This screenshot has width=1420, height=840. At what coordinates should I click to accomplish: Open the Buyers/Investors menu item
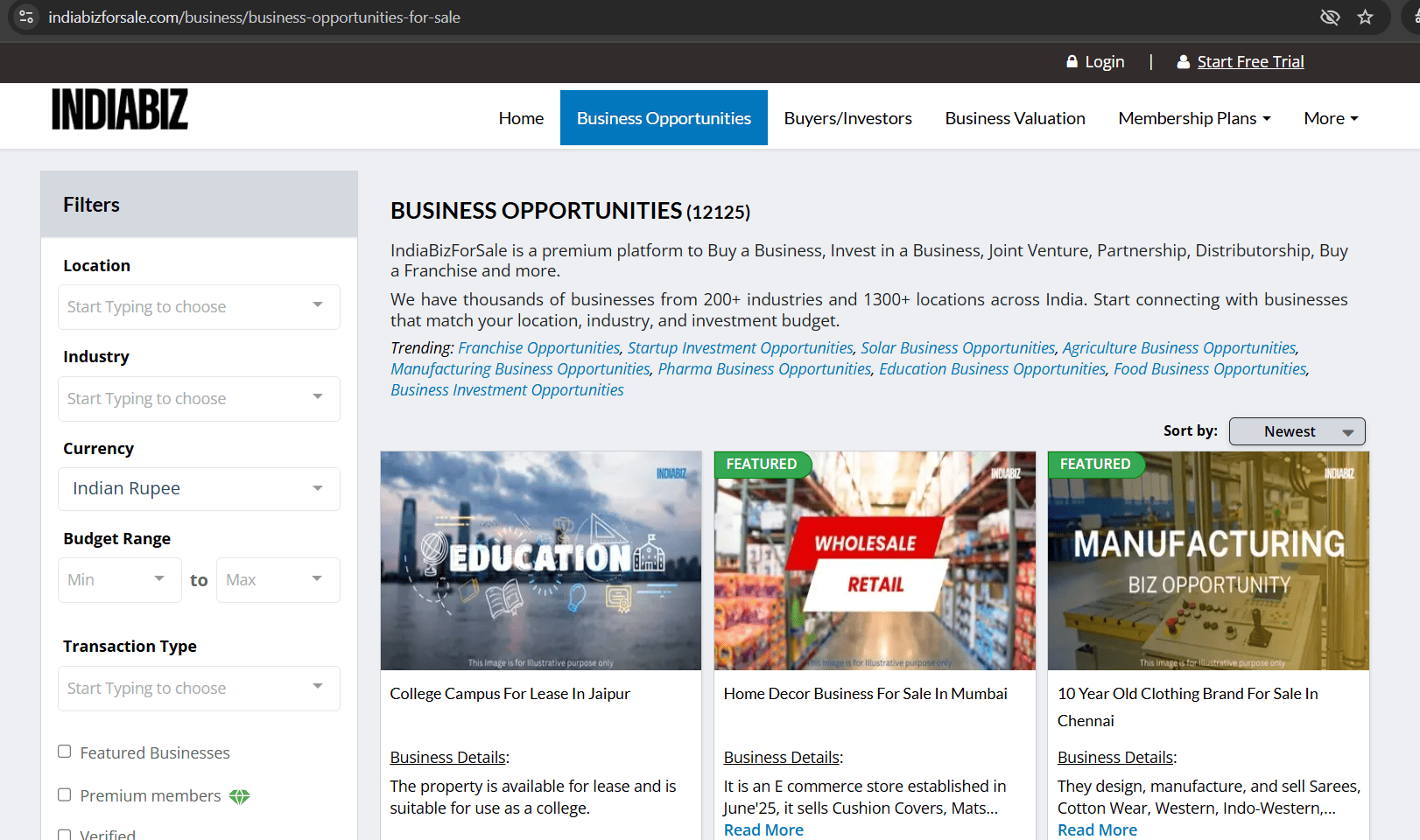click(847, 118)
